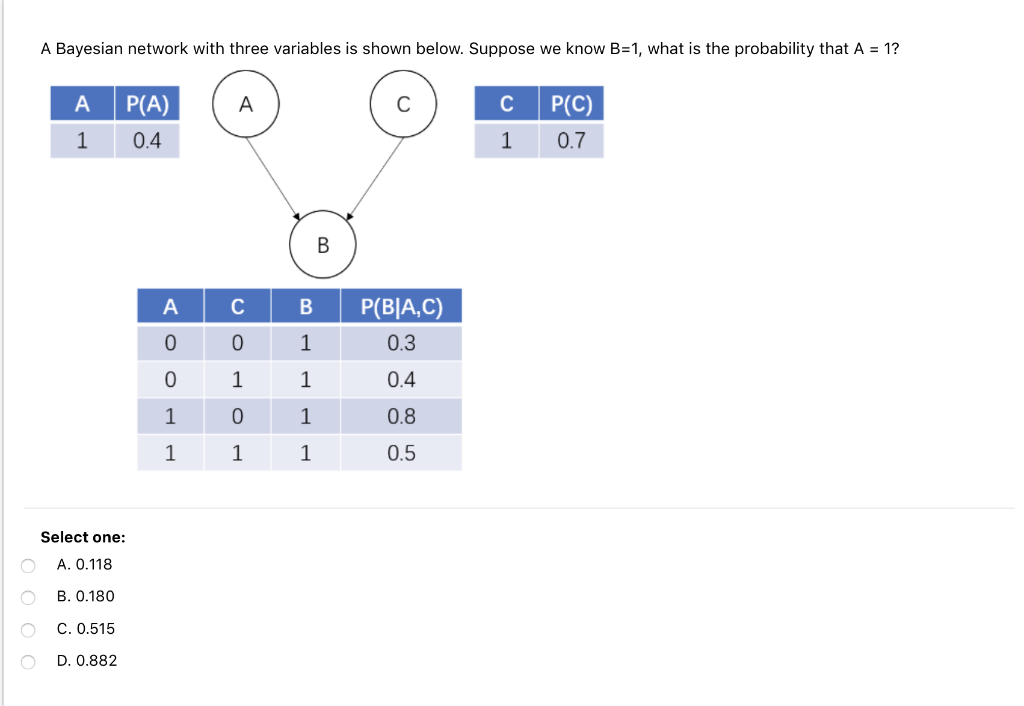Select the cell containing value 0.7 under P(C)
The image size is (1024, 706).
(x=570, y=140)
